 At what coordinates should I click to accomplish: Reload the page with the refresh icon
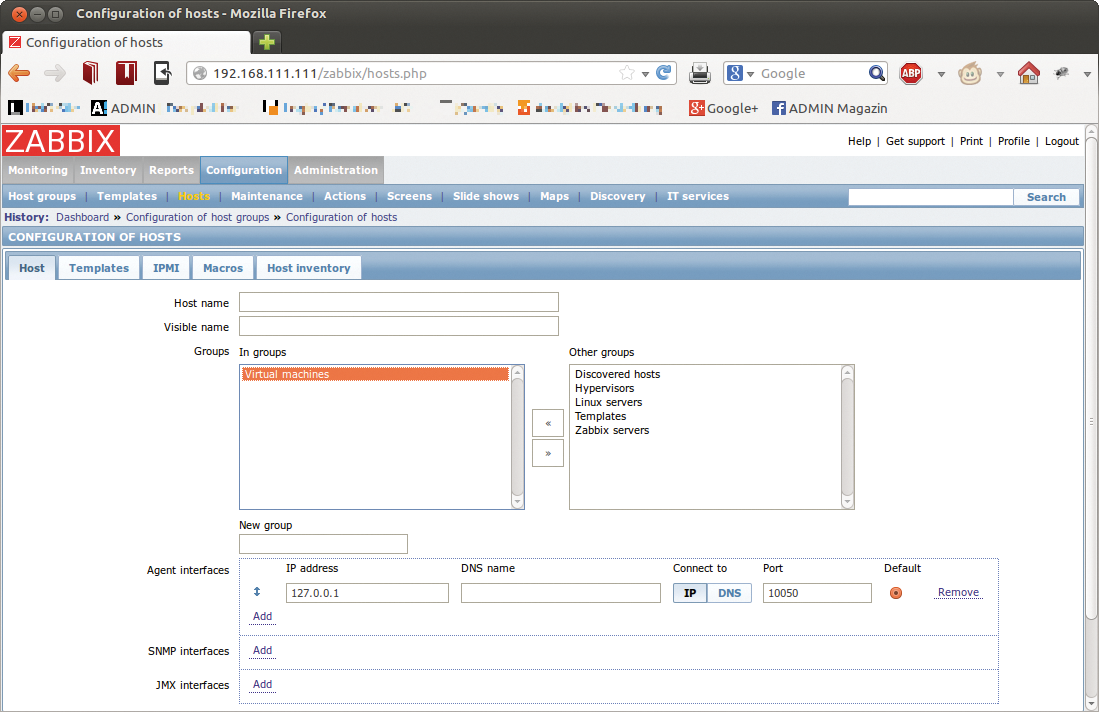(663, 73)
